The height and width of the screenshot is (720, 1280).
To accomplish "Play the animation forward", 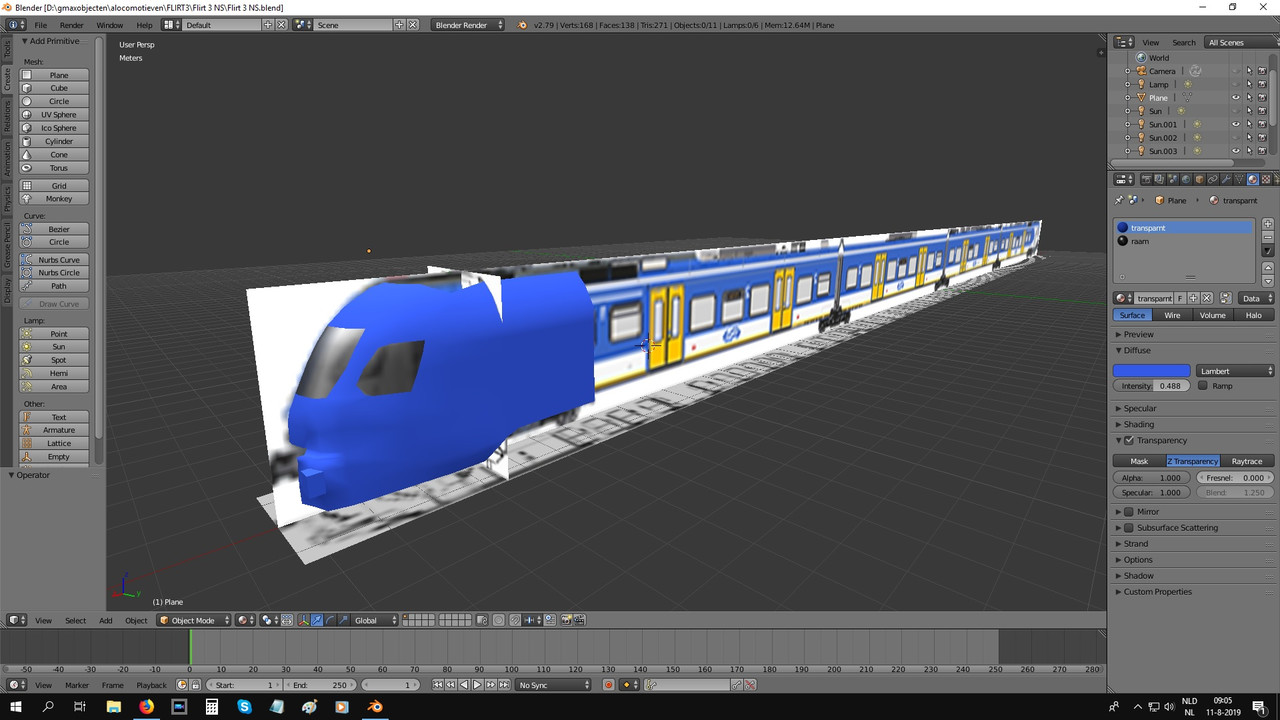I will (477, 685).
